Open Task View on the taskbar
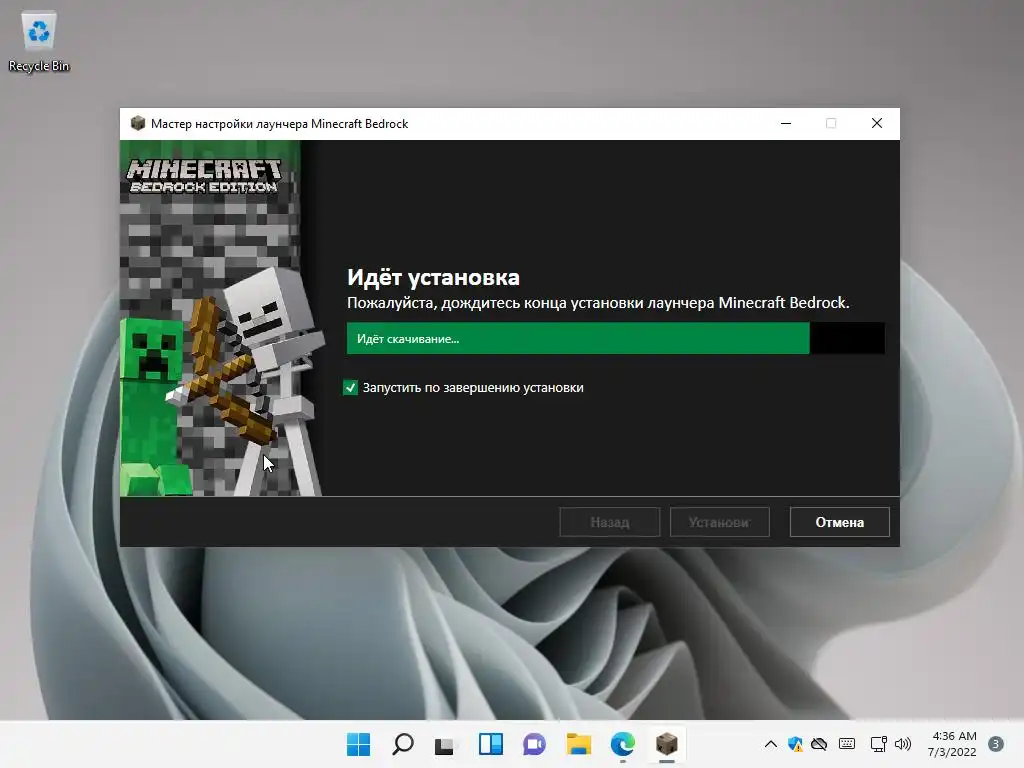This screenshot has width=1024, height=768. [x=445, y=744]
